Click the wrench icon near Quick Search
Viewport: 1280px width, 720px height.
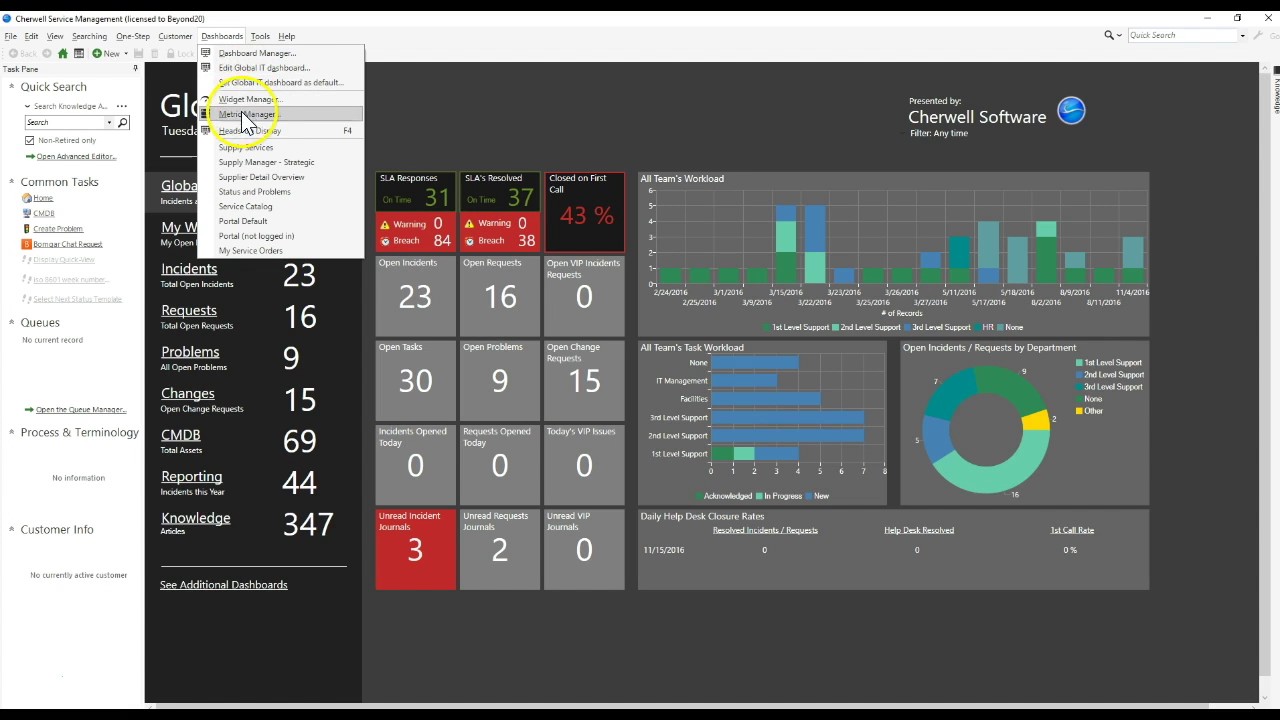coord(1258,35)
